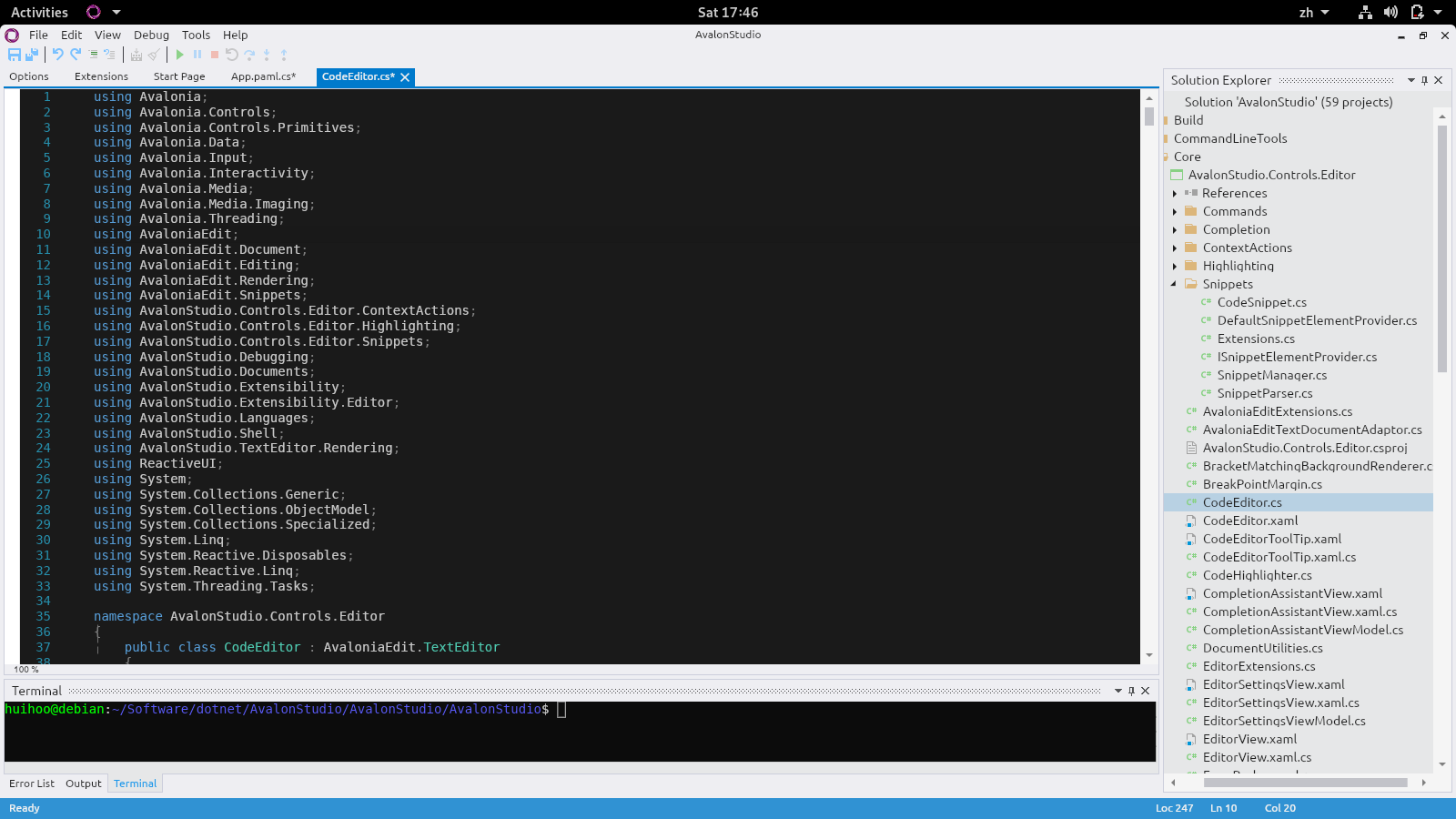Click the Solution Explorer horizontal scrollbar
The width and height of the screenshot is (1456, 819).
tap(1305, 783)
